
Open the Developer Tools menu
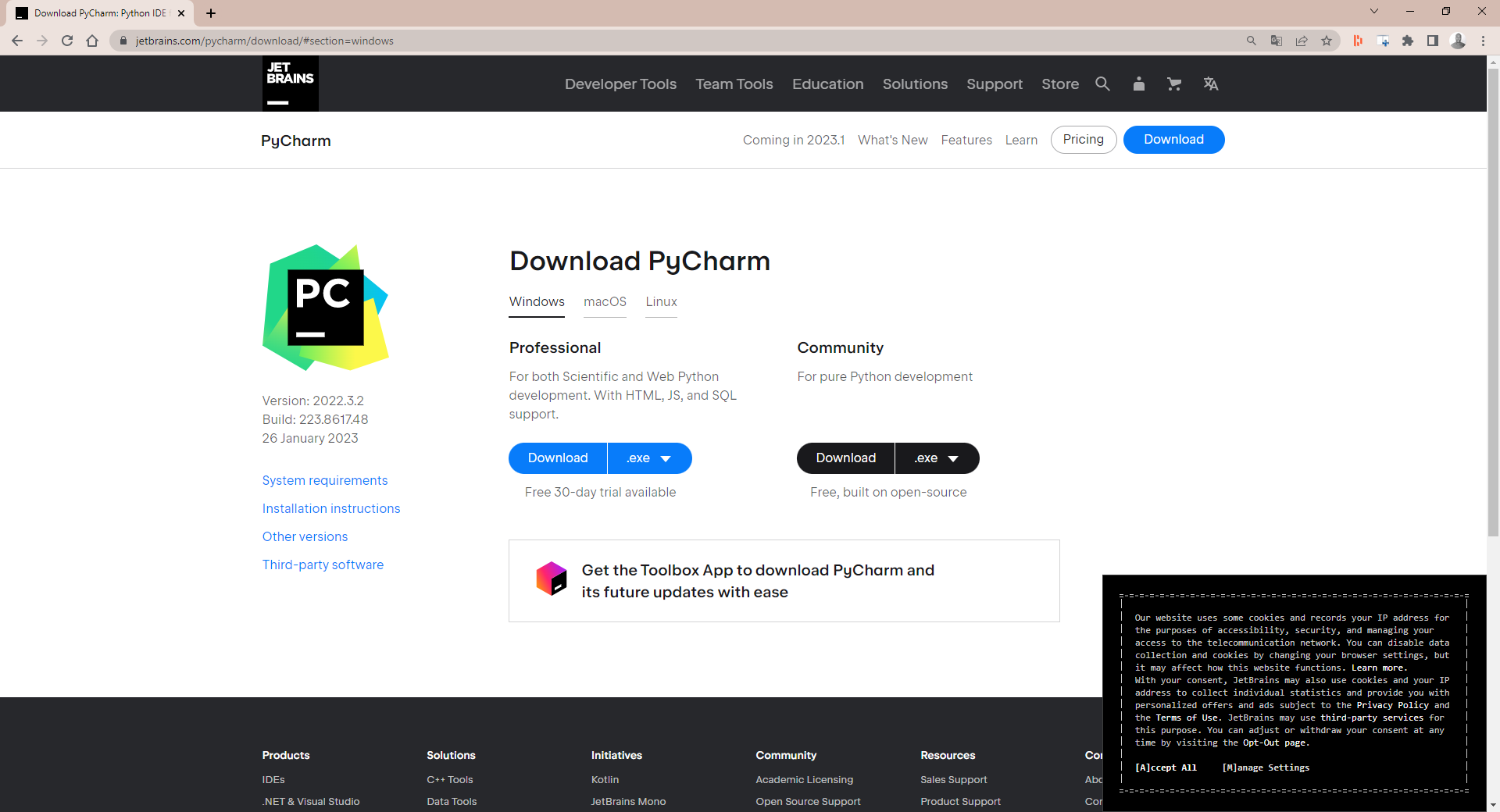coord(620,84)
